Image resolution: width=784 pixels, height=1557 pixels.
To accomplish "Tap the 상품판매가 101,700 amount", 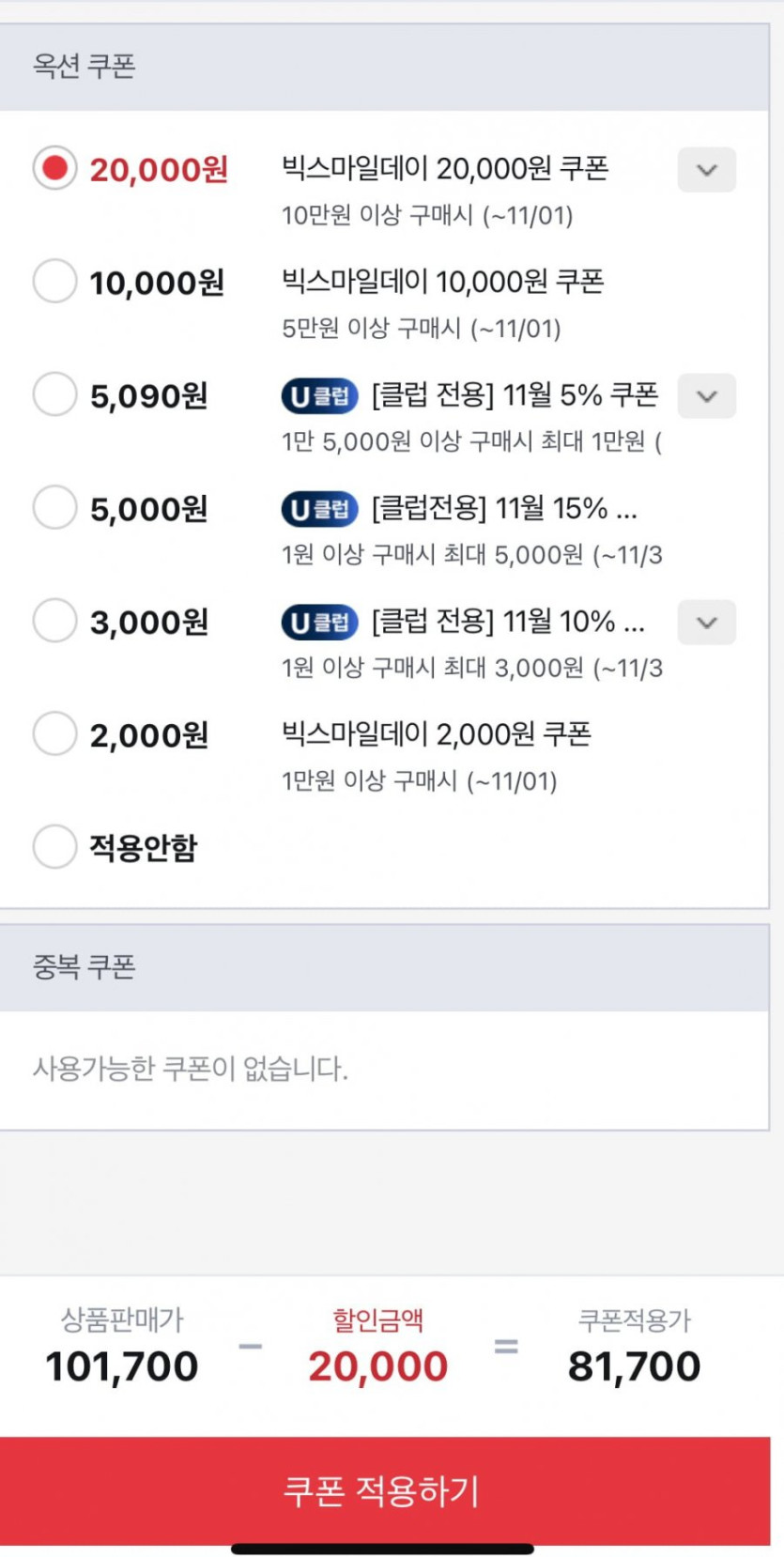I will click(x=122, y=1366).
